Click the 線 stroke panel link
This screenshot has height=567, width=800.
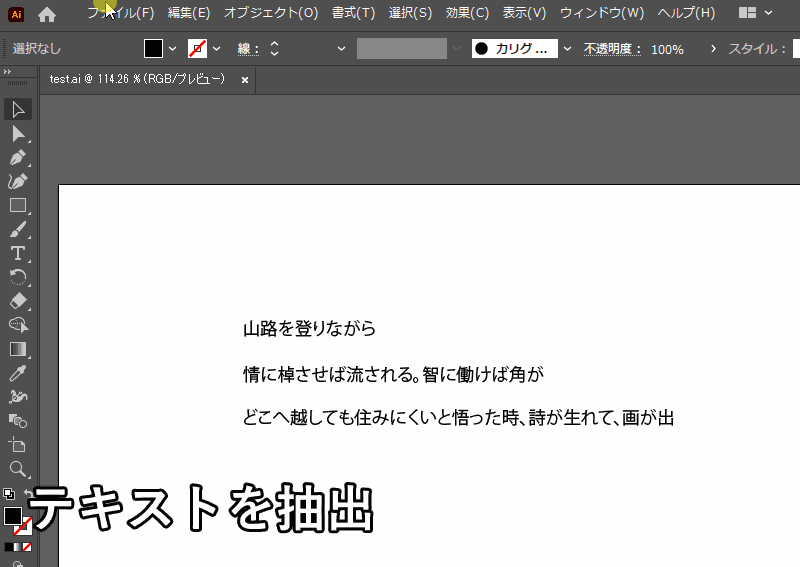coord(248,49)
